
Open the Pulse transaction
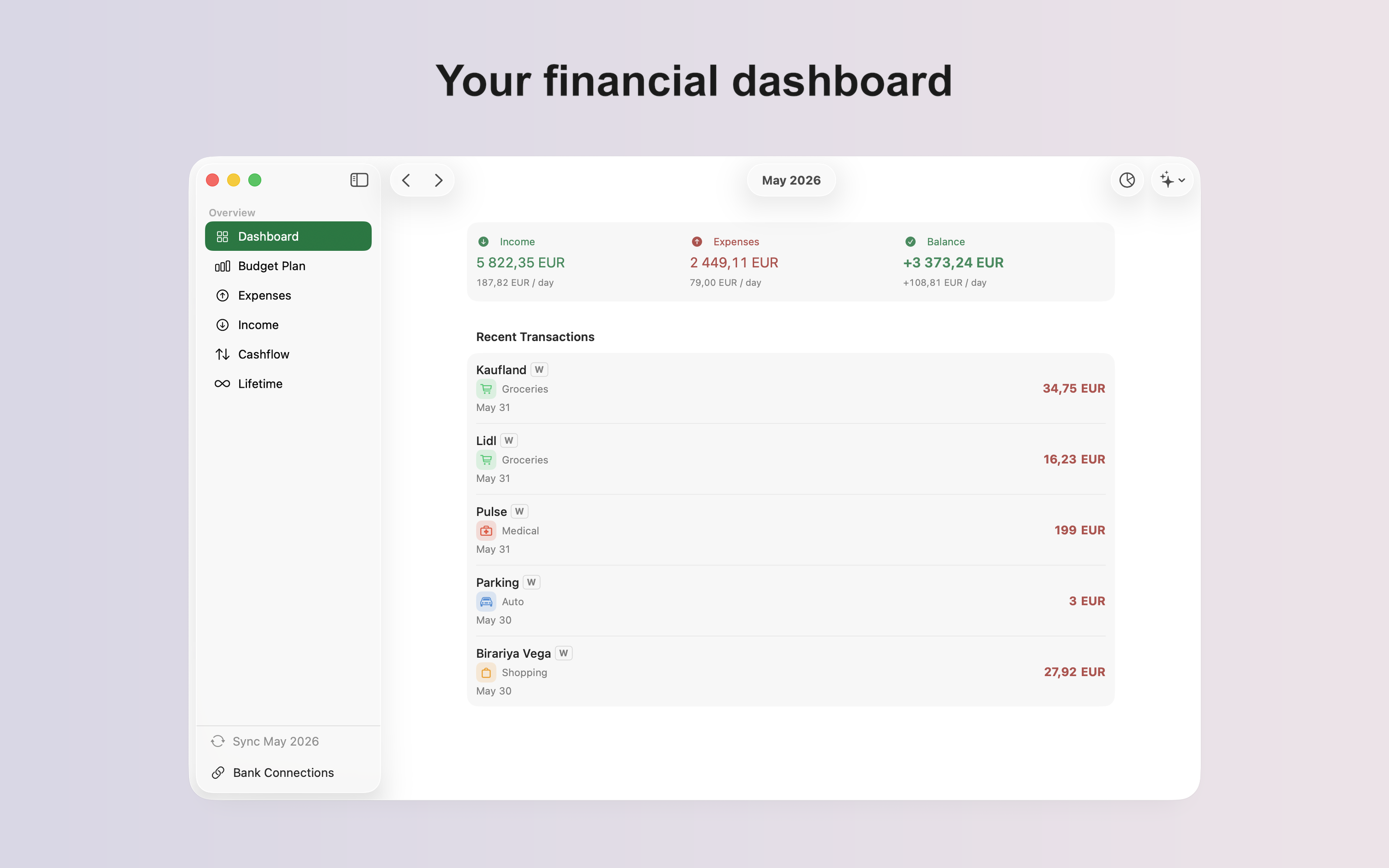click(x=790, y=530)
